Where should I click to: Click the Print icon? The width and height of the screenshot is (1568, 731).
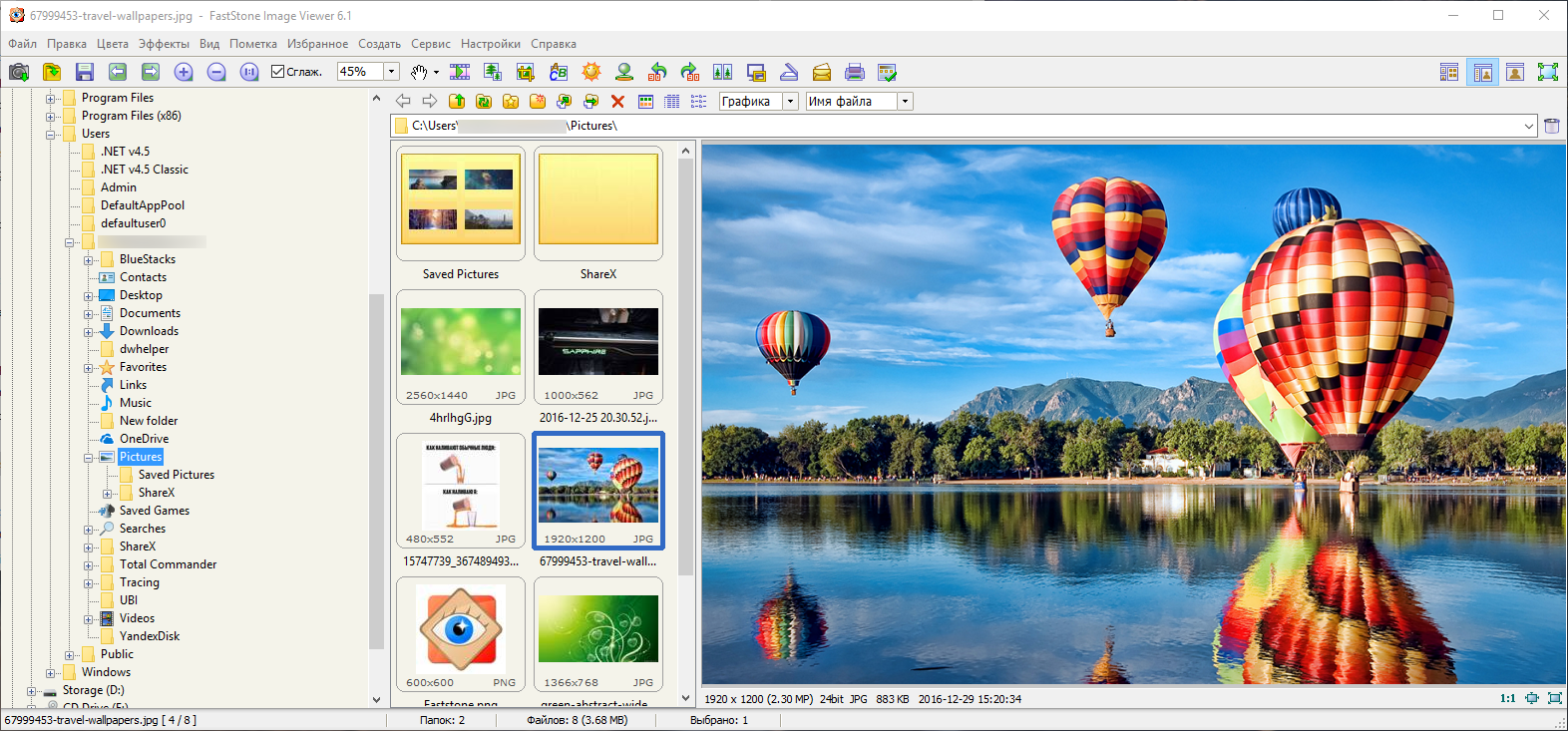coord(855,72)
